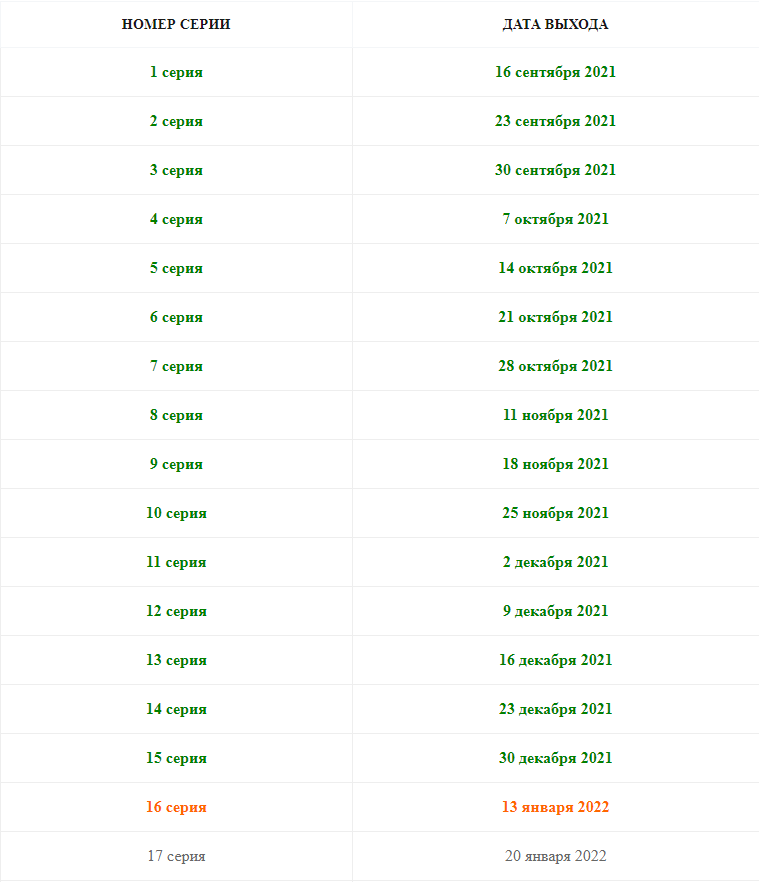759x882 pixels.
Task: Open the 4 серия row
Action: coord(176,219)
